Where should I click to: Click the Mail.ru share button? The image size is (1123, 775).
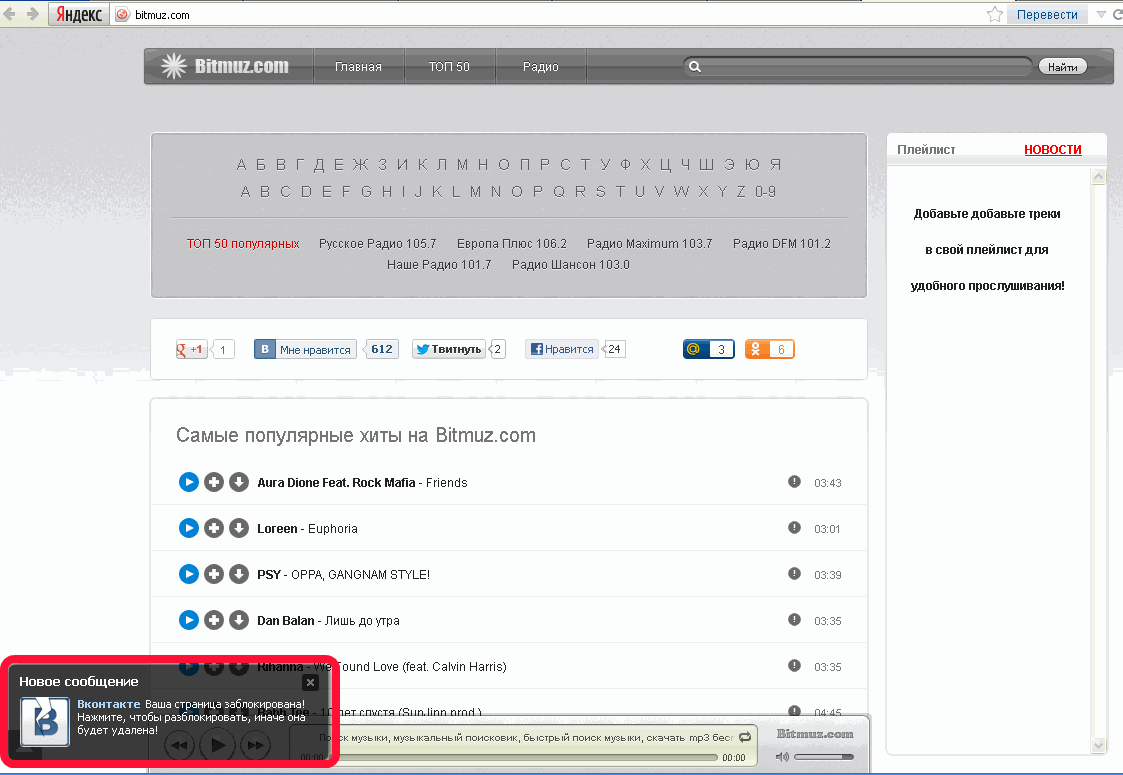pos(708,349)
